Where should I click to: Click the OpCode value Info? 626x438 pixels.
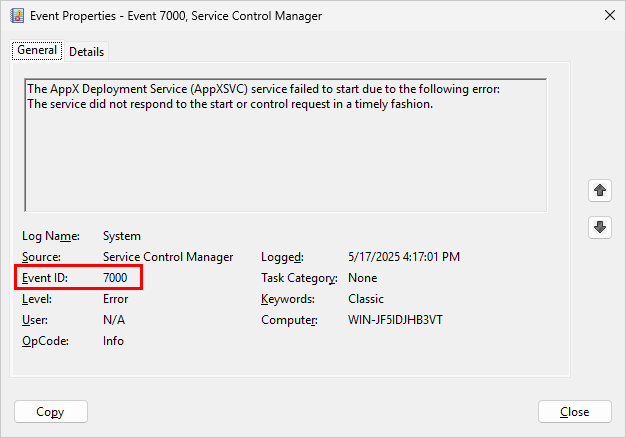(x=113, y=341)
